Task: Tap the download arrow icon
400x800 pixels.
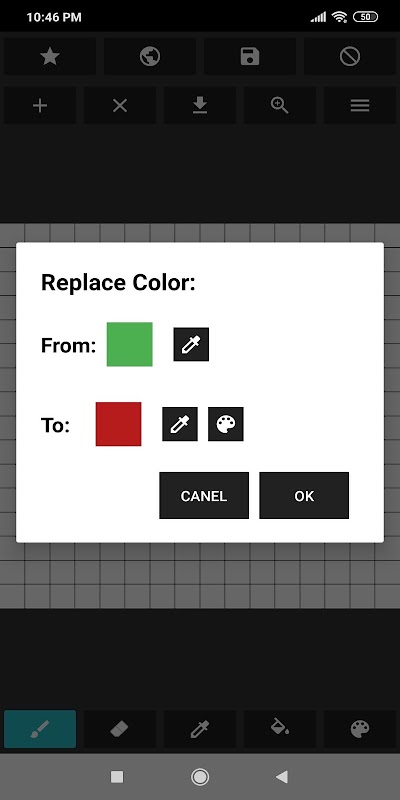Action: coord(200,106)
